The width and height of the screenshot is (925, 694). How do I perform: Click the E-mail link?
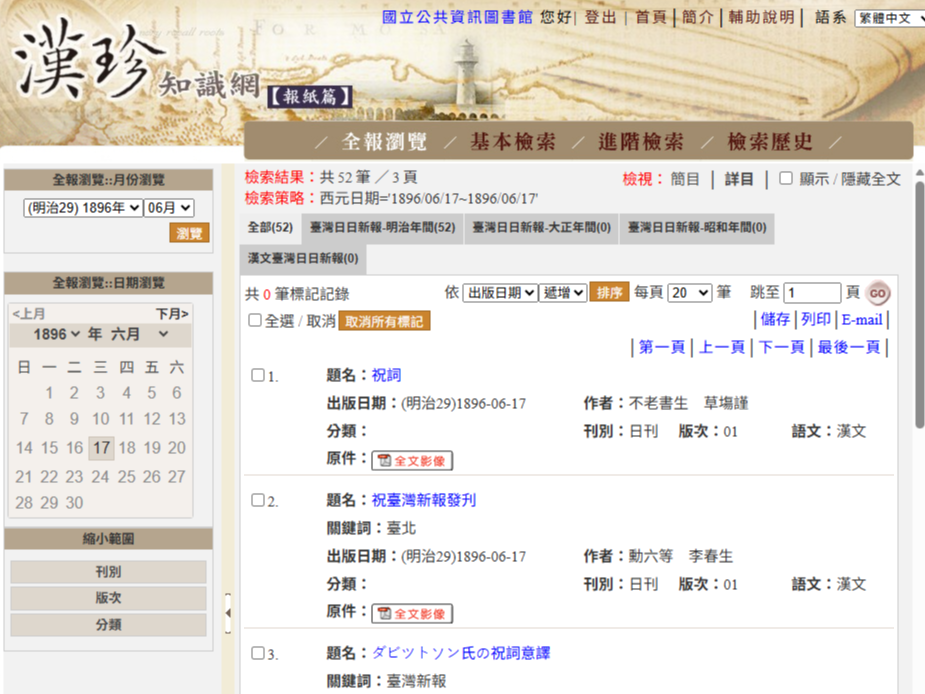[862, 320]
